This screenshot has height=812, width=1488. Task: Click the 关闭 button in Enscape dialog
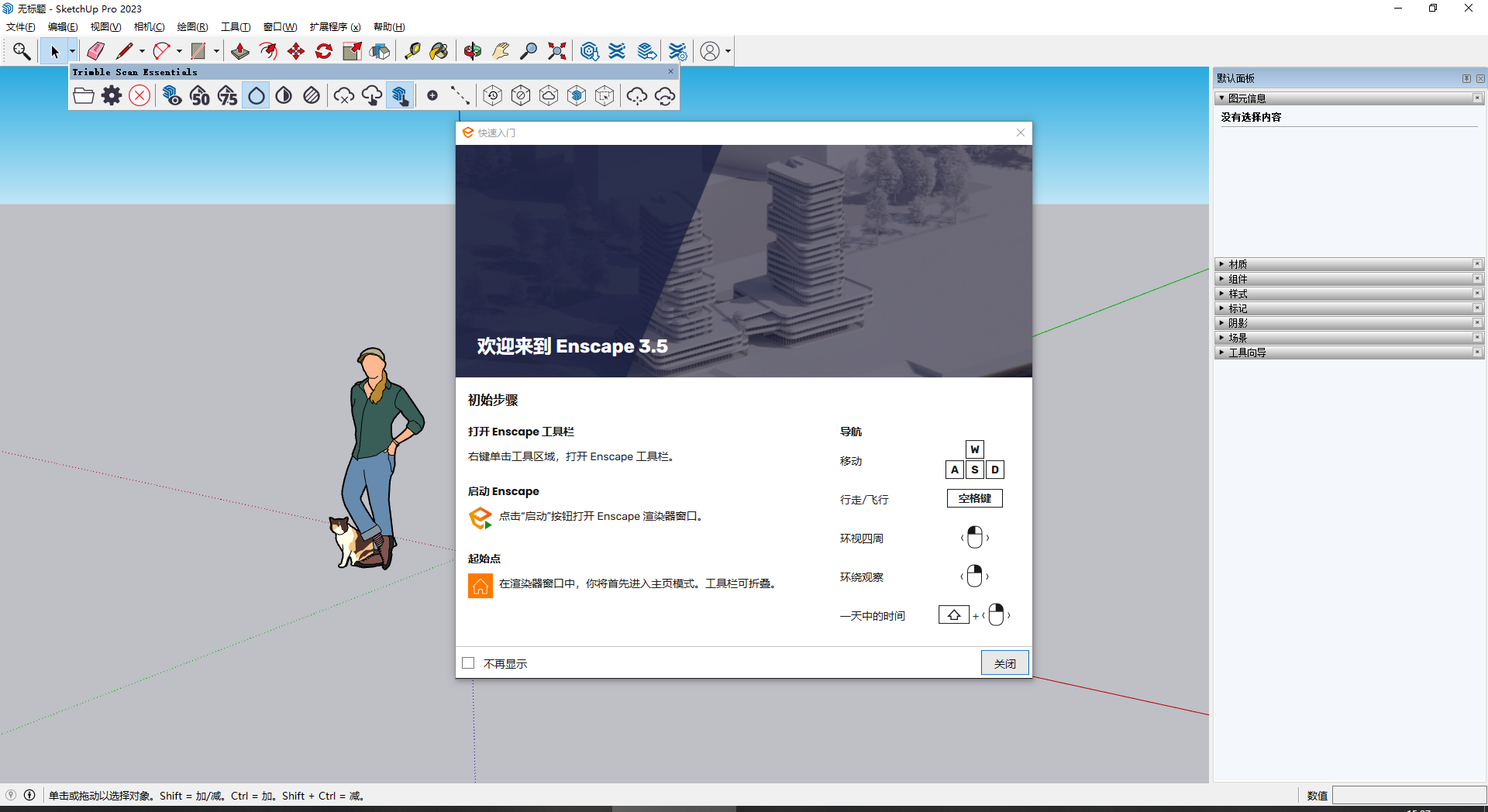tap(1005, 663)
